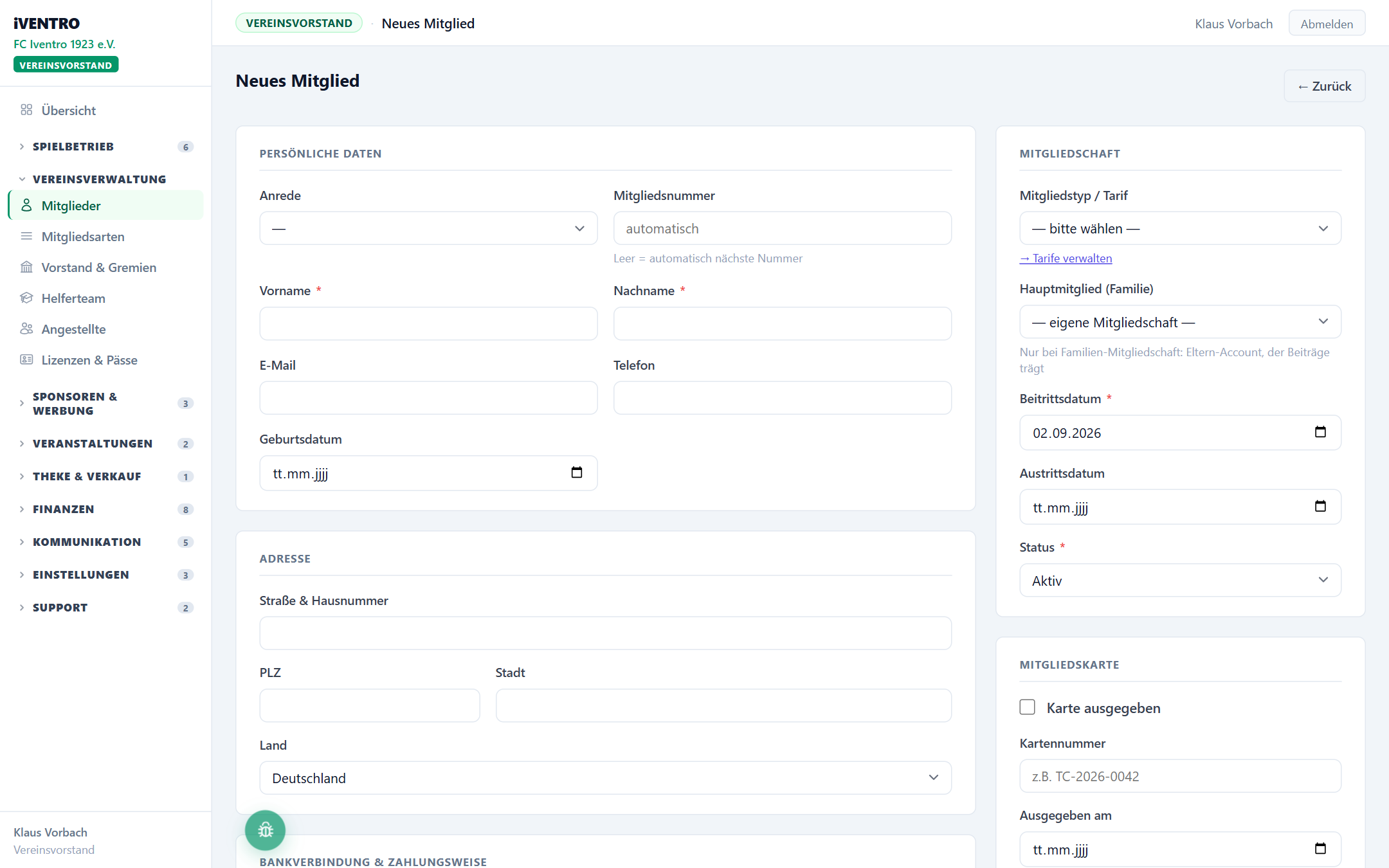Open Angestellte in the sidebar
1389x868 pixels.
tap(105, 329)
